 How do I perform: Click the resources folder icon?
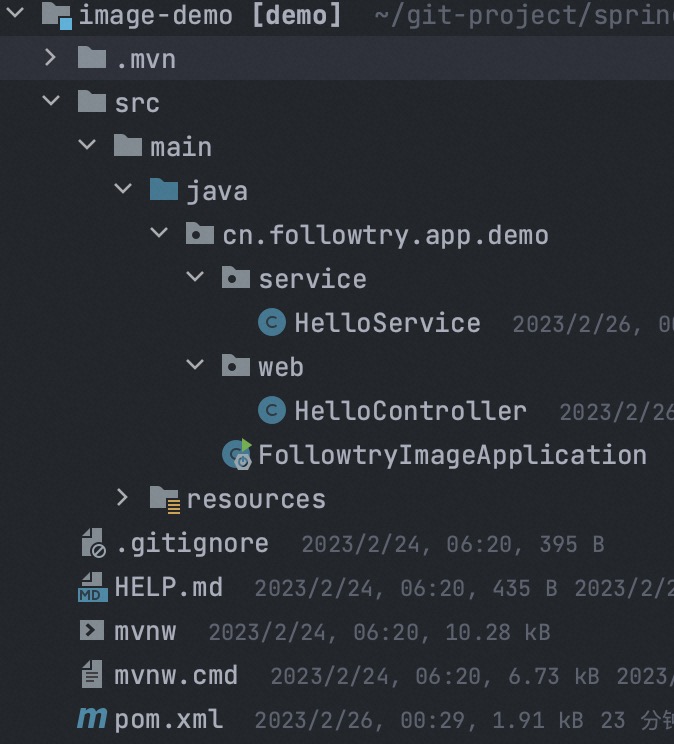pos(164,499)
